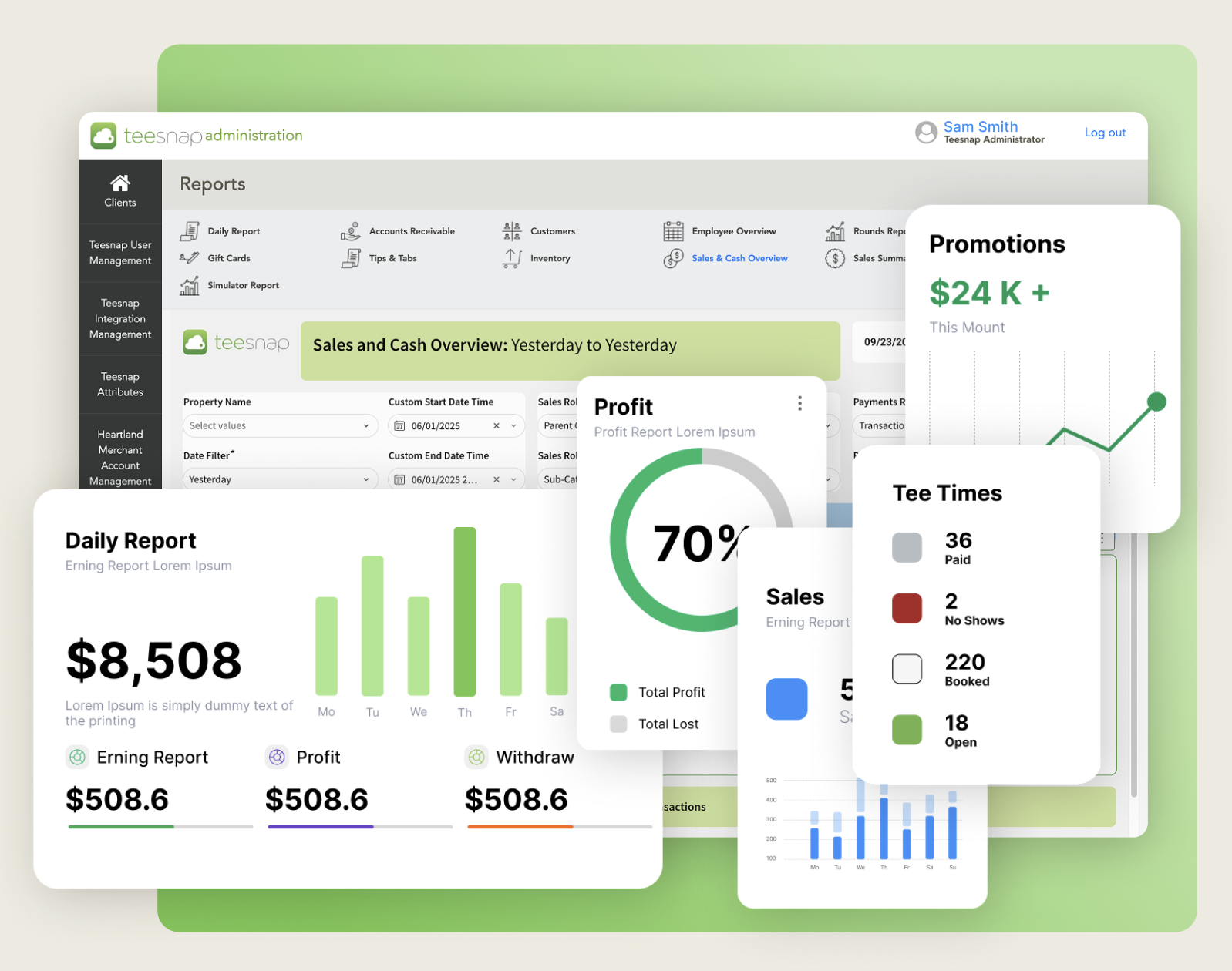Viewport: 1232px width, 971px height.
Task: Click the Tips & Tabs icon
Action: pyautogui.click(x=351, y=259)
